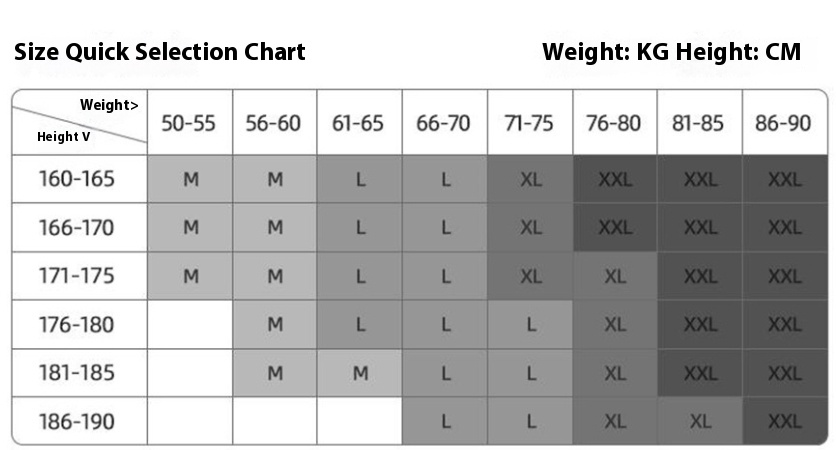This screenshot has width=836, height=450.
Task: Click the 71-75 weight column header
Action: pos(530,123)
